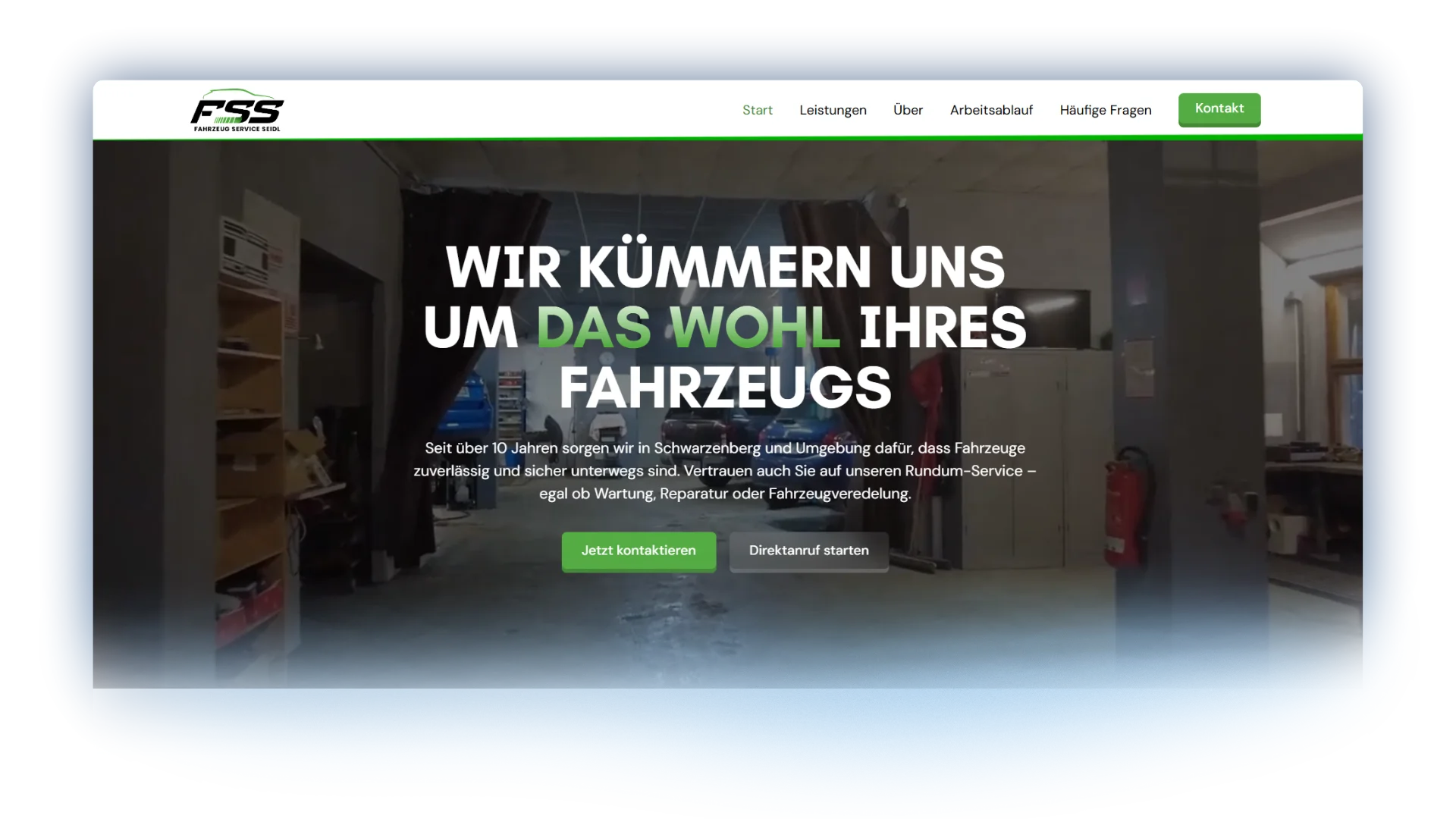Click the green DAS WOHL headline text
This screenshot has width=1456, height=819.
[688, 328]
